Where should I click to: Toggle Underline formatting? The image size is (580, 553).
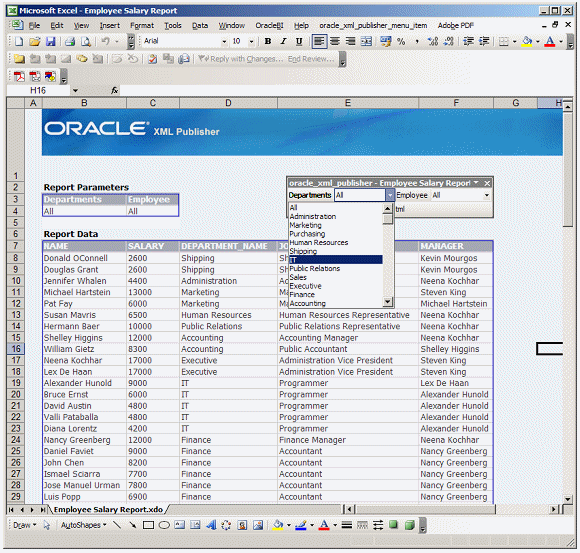pos(299,41)
